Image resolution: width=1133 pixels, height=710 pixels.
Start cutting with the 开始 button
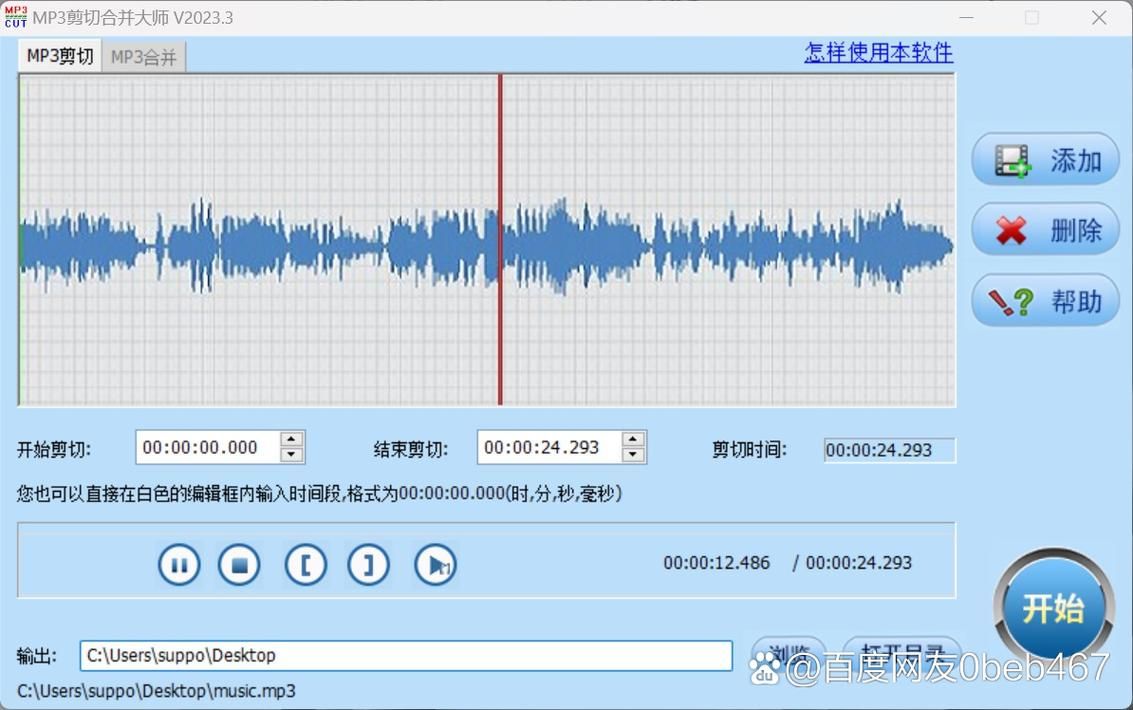point(1052,607)
